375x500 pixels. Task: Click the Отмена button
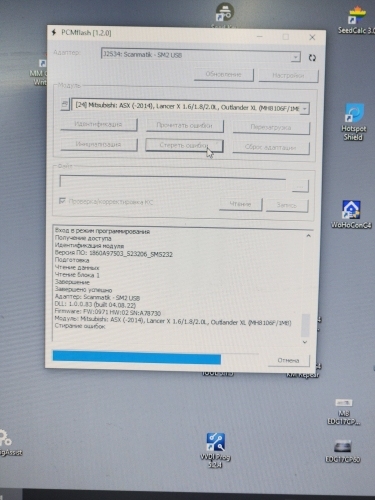tap(288, 360)
